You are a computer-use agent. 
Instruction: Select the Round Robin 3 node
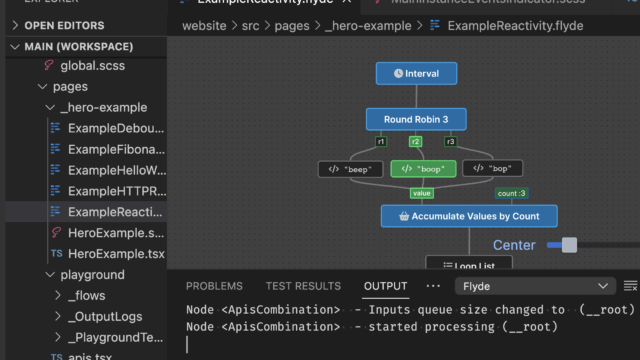point(416,119)
